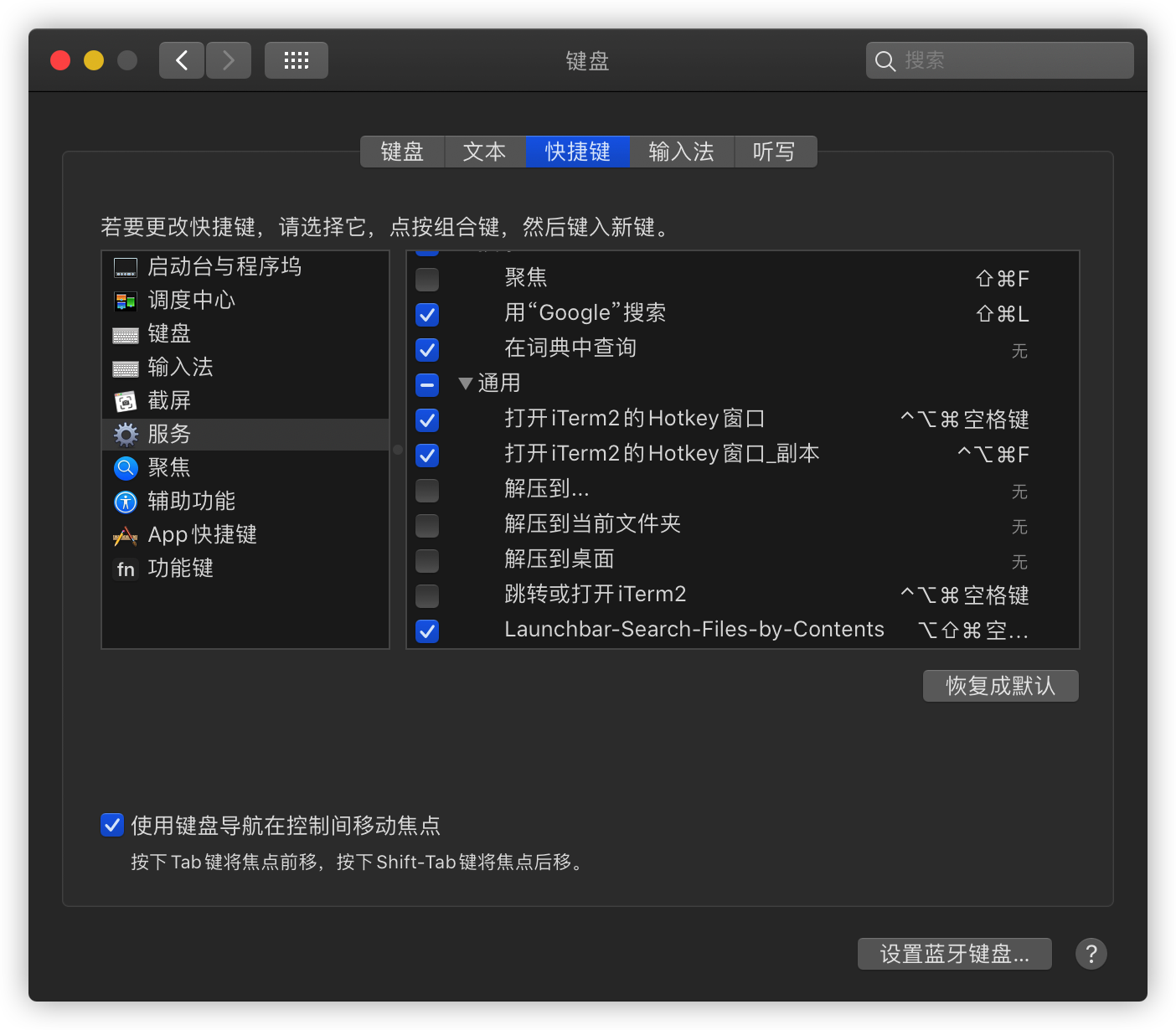This screenshot has width=1176, height=1030.
Task: Select the 服务 gear icon
Action: (125, 434)
